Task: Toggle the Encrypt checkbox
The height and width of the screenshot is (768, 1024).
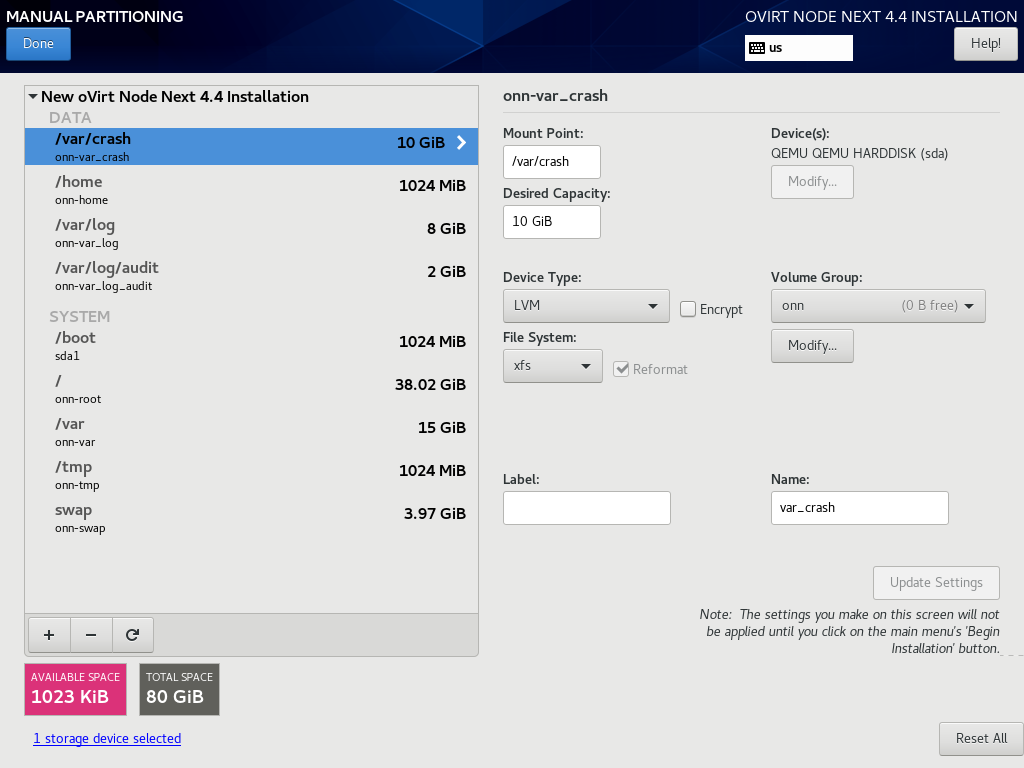Action: coord(688,309)
